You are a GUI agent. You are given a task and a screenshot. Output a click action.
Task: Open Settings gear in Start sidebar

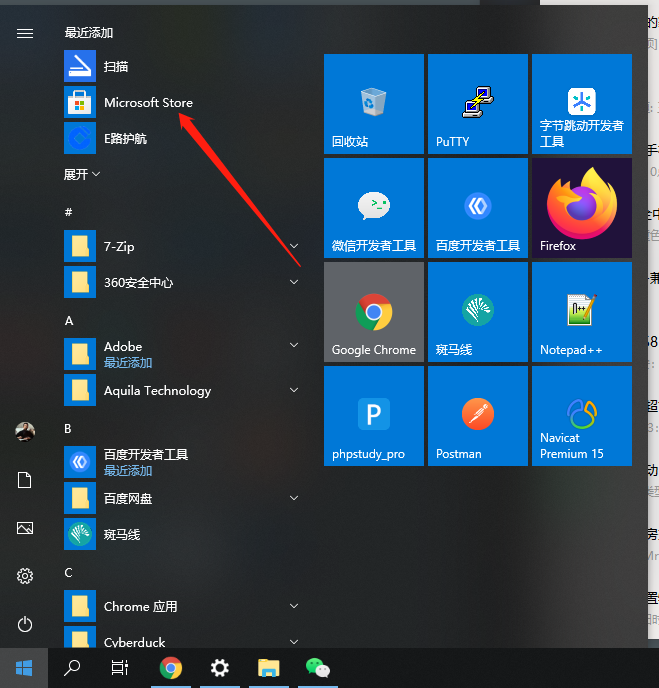pos(25,576)
